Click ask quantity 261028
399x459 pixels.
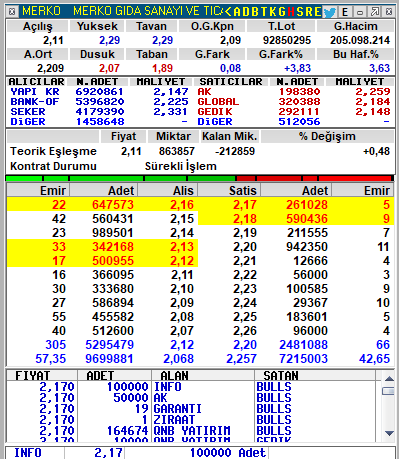(x=307, y=205)
